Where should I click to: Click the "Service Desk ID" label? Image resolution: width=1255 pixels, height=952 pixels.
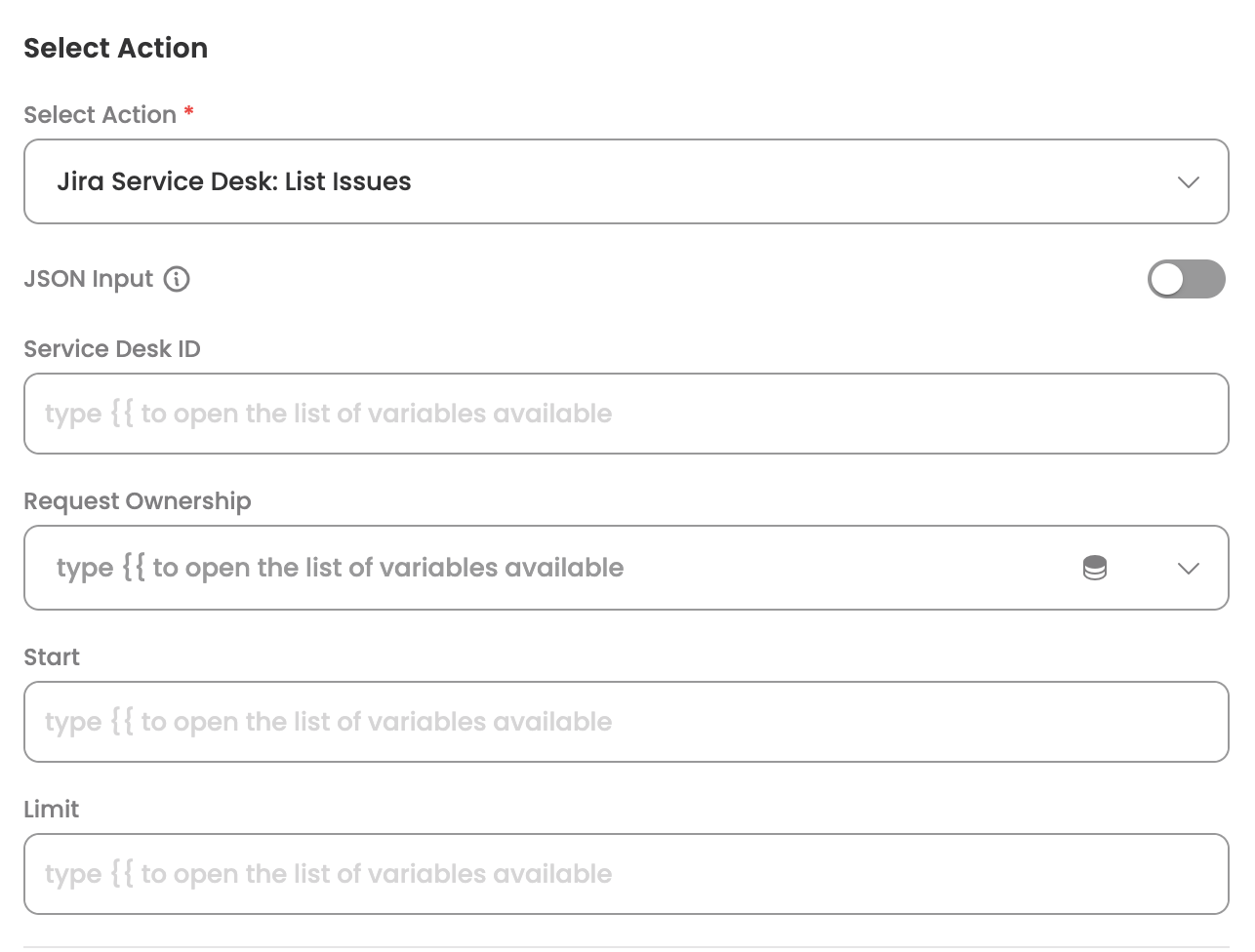112,349
